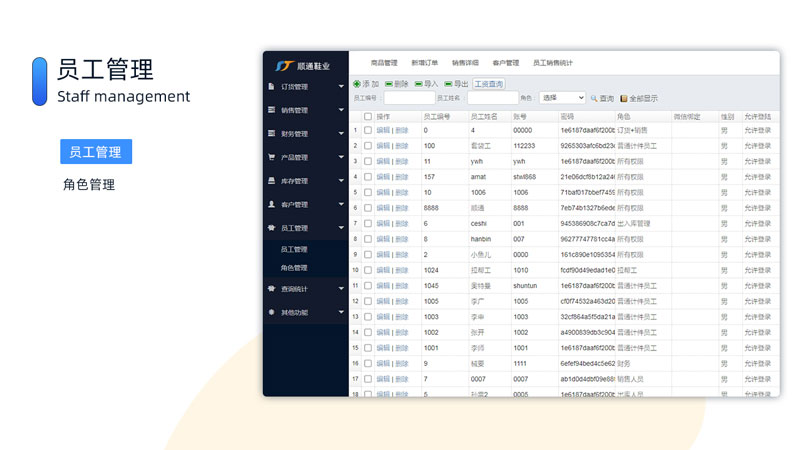Expand the 财务管理 sidebar menu arrow
This screenshot has height=450, width=800.
pyautogui.click(x=341, y=134)
